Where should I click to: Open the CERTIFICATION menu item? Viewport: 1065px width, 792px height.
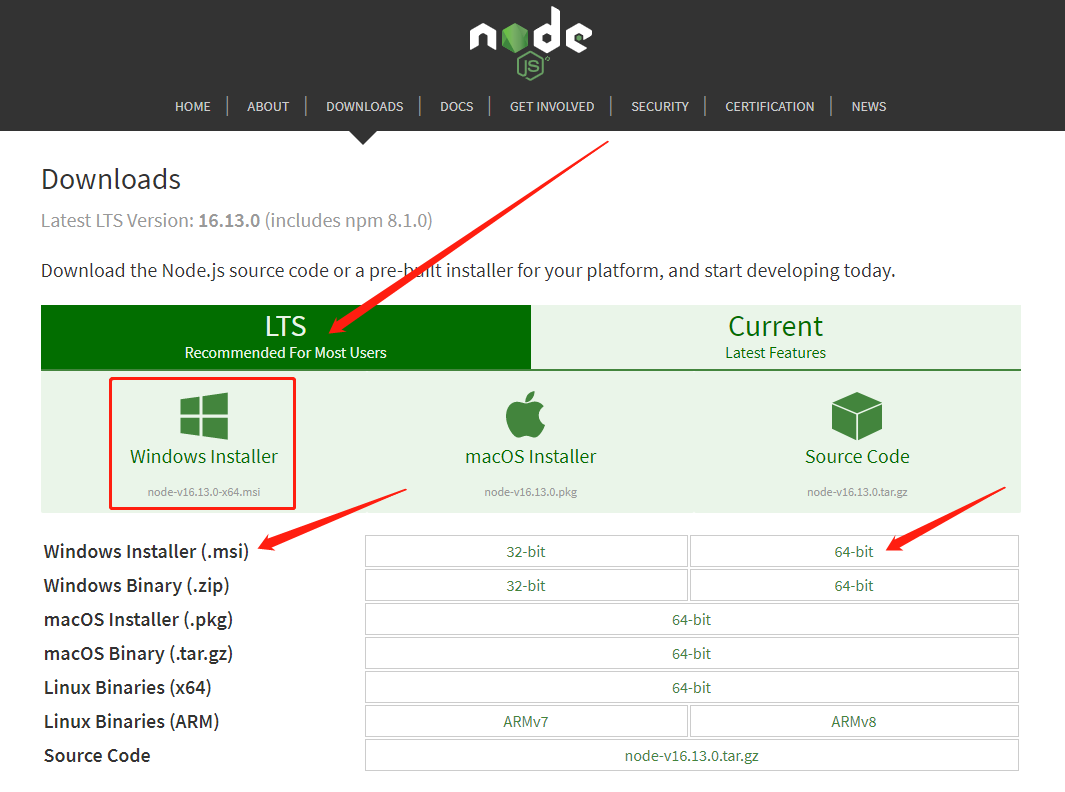pos(770,107)
